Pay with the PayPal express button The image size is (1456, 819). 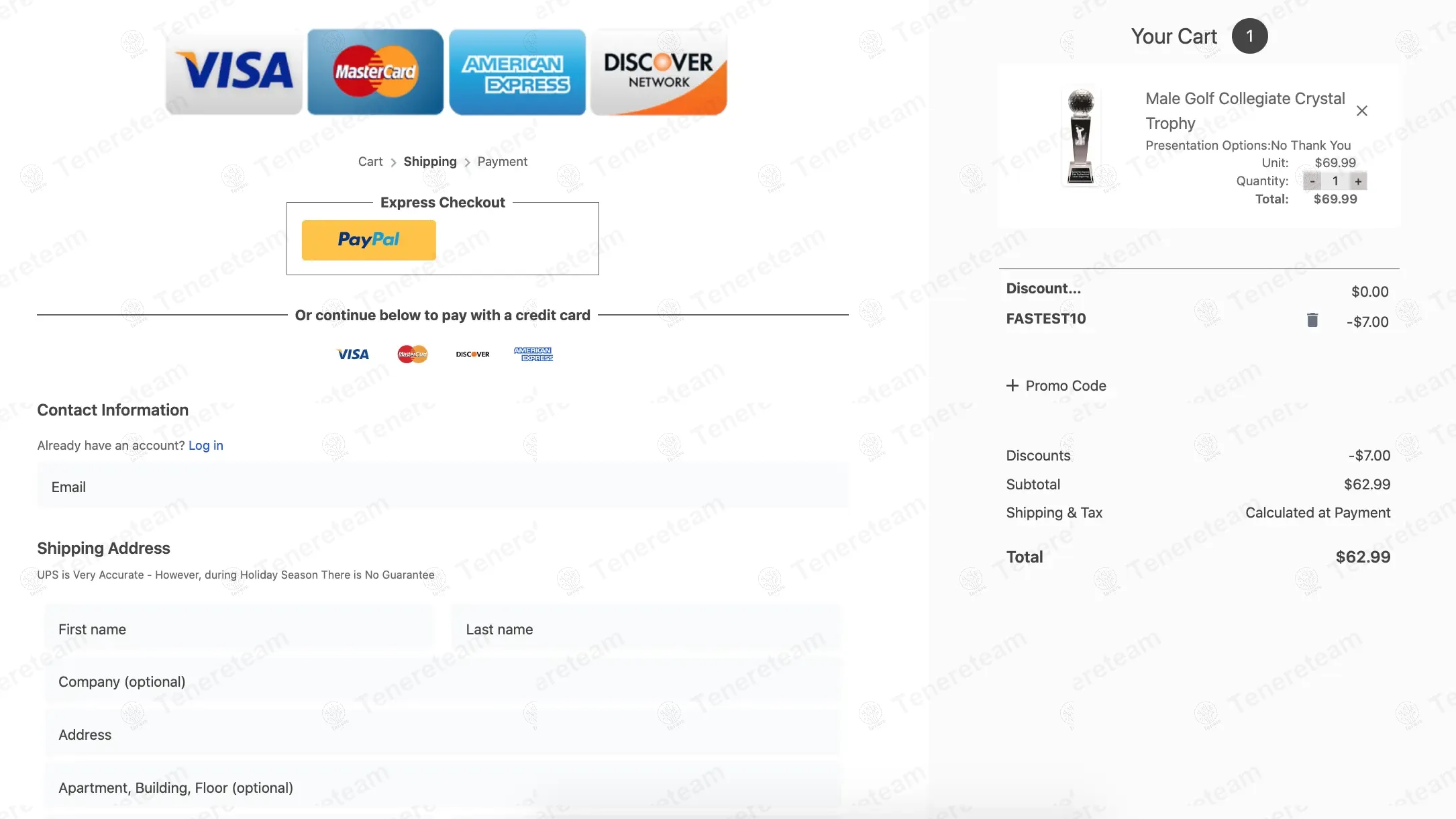368,240
